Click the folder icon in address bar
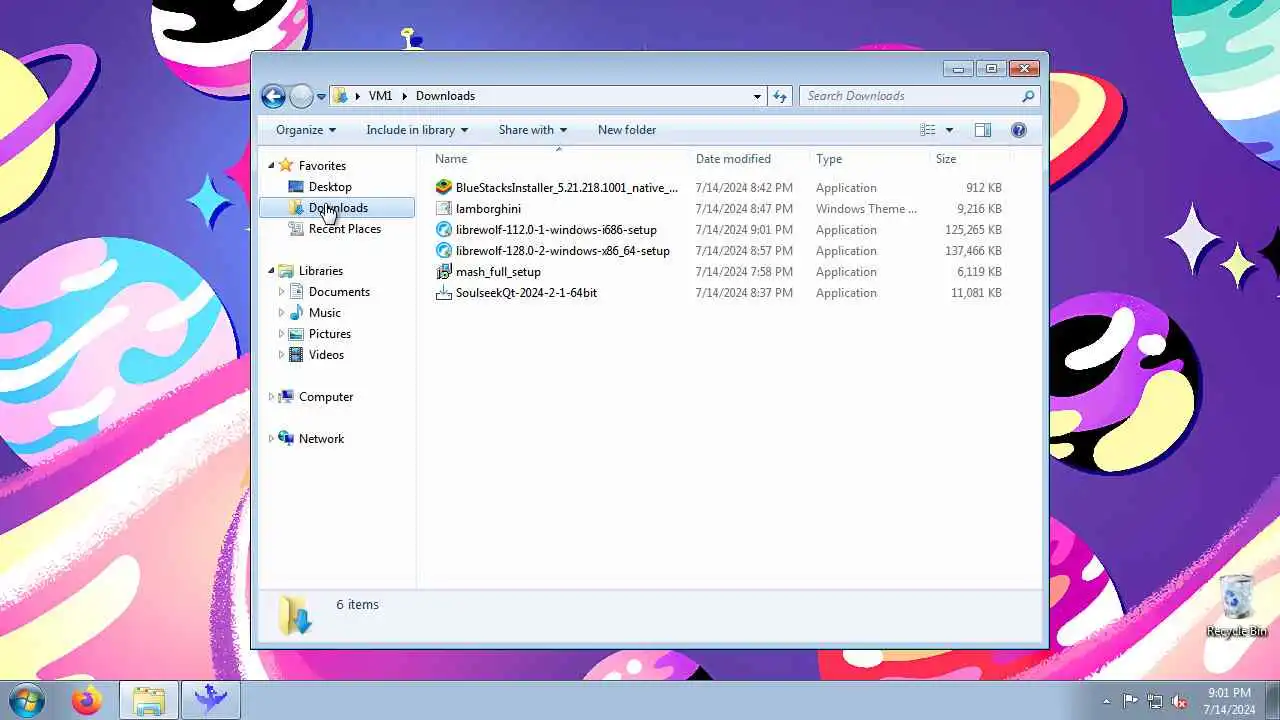The width and height of the screenshot is (1280, 720). pyautogui.click(x=340, y=96)
